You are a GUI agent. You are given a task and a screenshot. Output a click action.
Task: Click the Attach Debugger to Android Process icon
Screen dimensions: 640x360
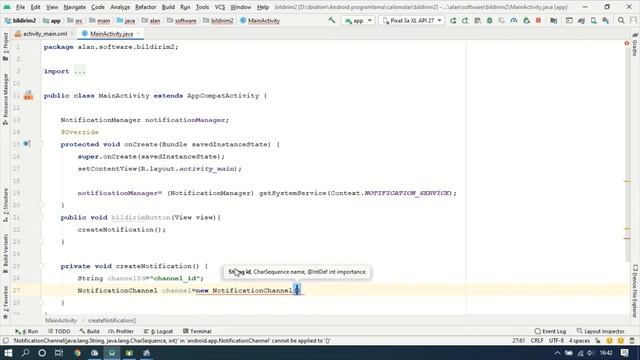(527, 20)
